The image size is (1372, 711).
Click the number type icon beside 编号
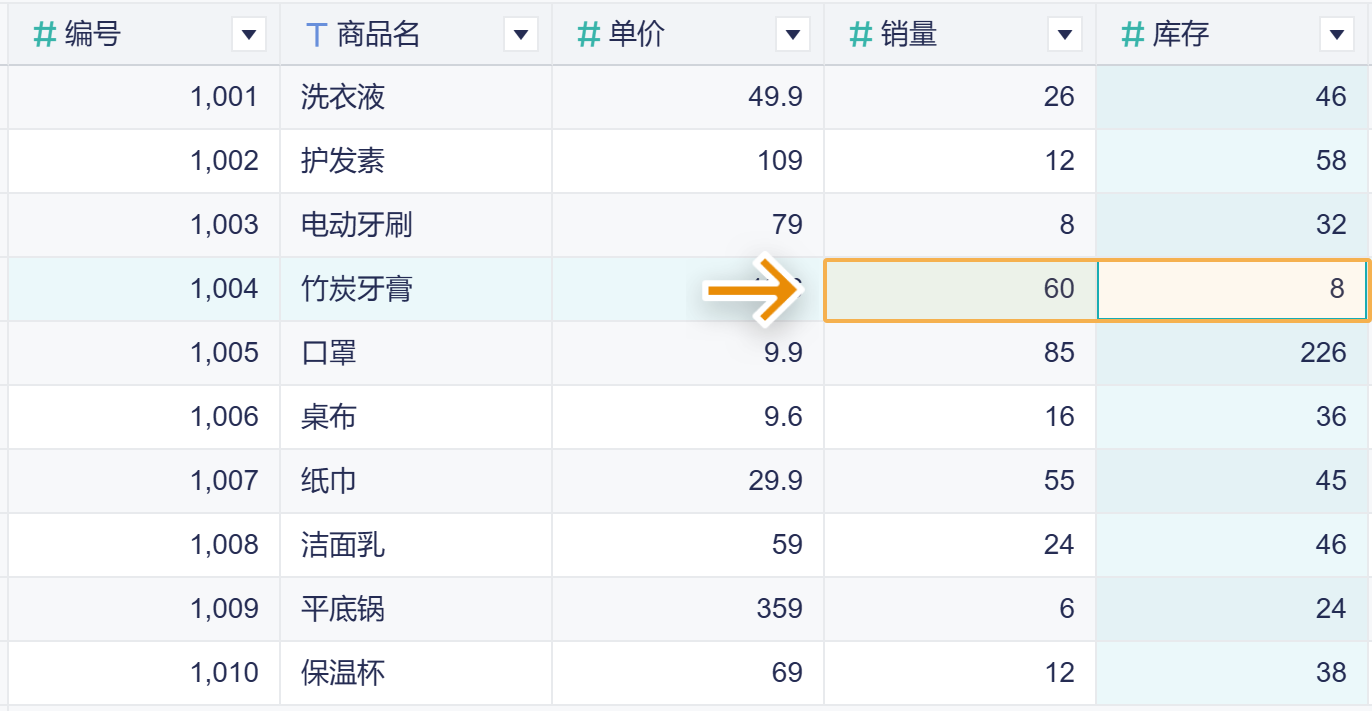[x=45, y=35]
